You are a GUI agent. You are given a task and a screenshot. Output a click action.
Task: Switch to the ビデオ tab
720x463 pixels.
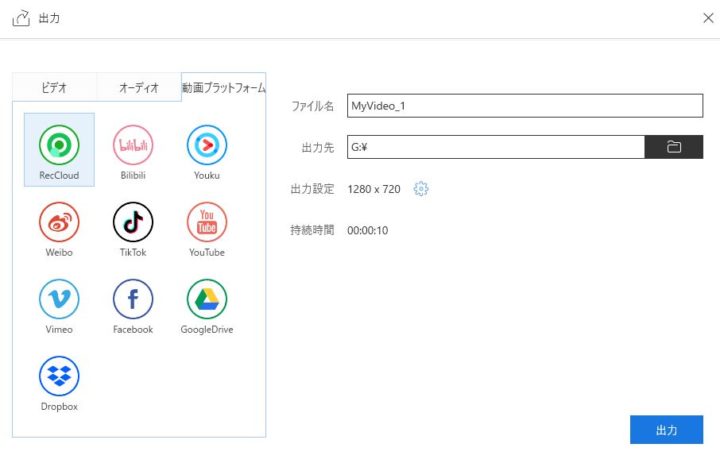[54, 88]
